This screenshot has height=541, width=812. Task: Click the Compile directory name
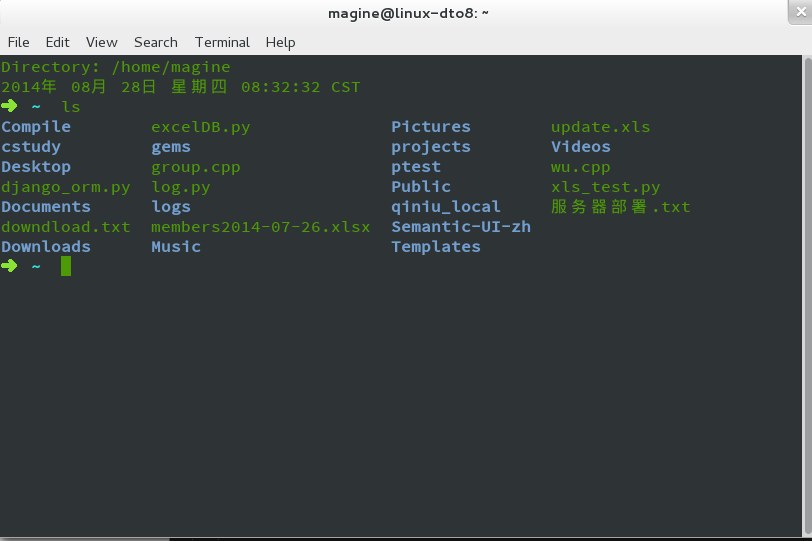tap(36, 127)
